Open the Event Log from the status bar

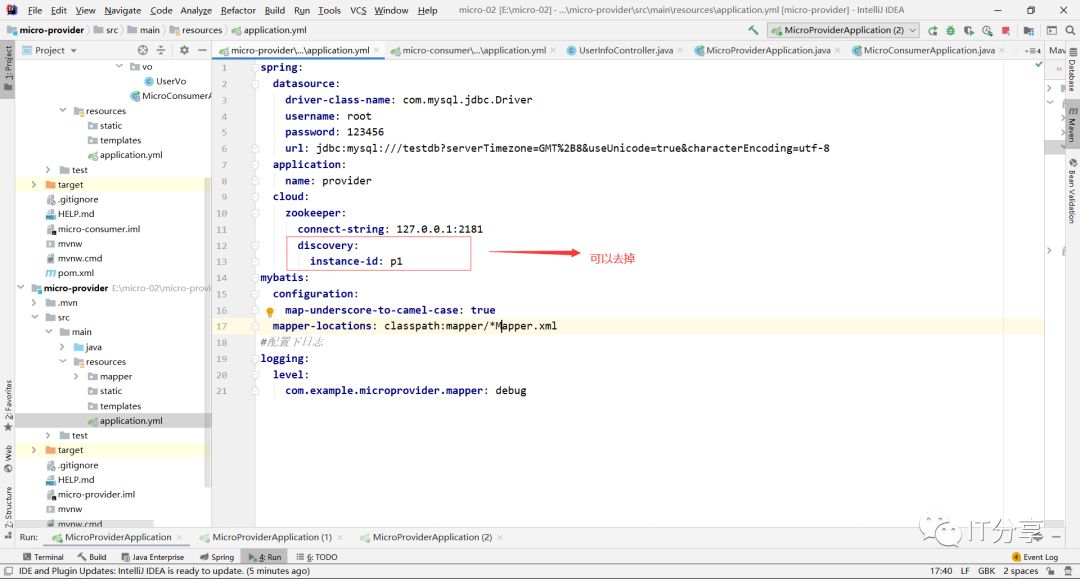pos(1035,557)
